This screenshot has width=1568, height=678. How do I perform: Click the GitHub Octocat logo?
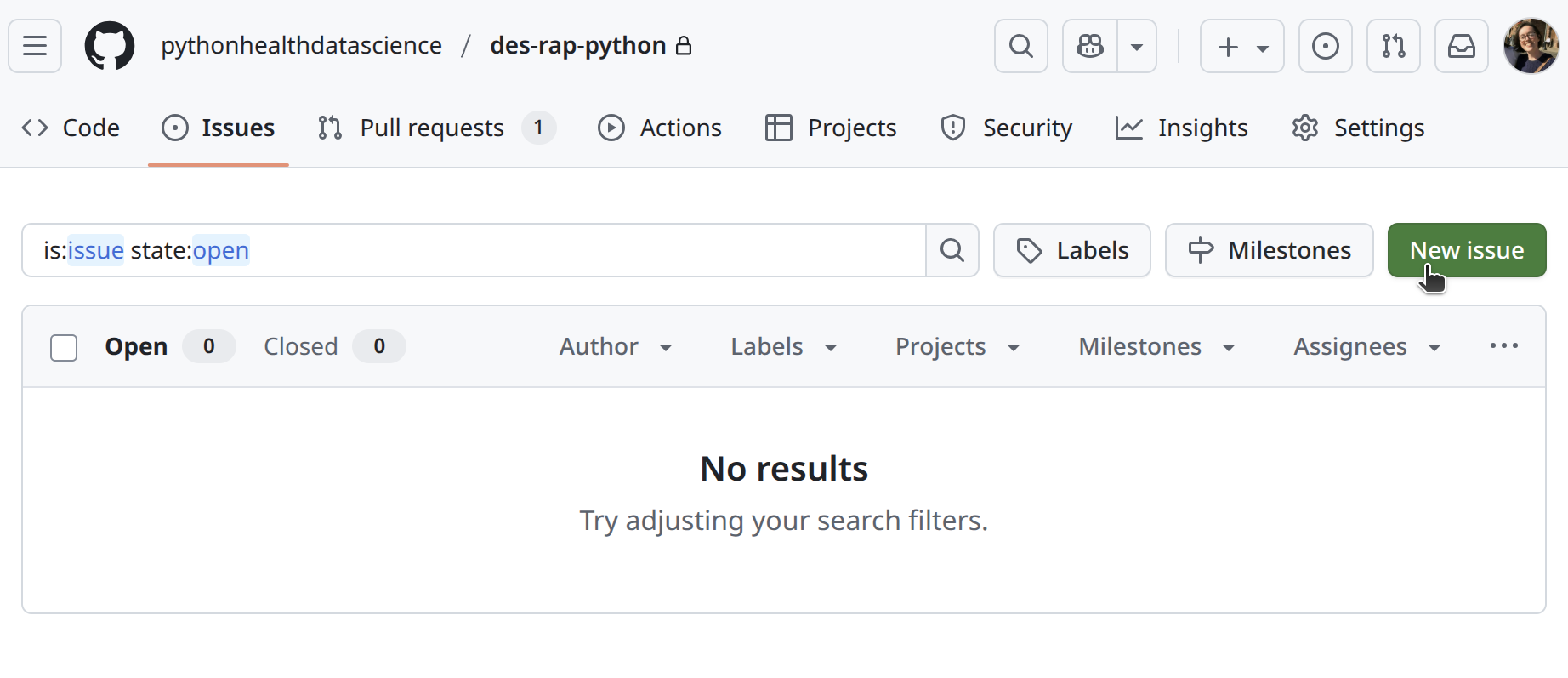(110, 46)
